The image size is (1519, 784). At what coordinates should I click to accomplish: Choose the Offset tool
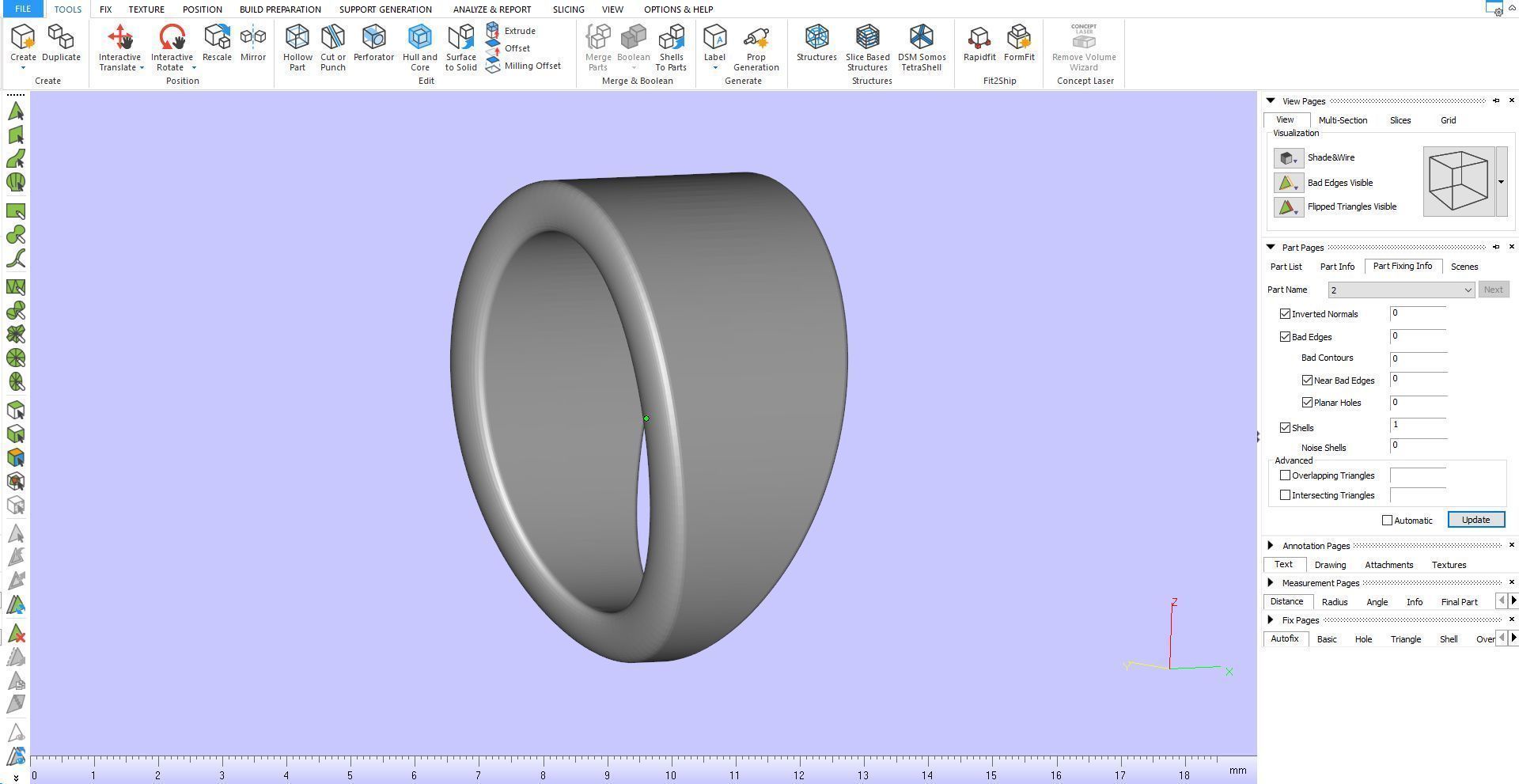(x=508, y=48)
